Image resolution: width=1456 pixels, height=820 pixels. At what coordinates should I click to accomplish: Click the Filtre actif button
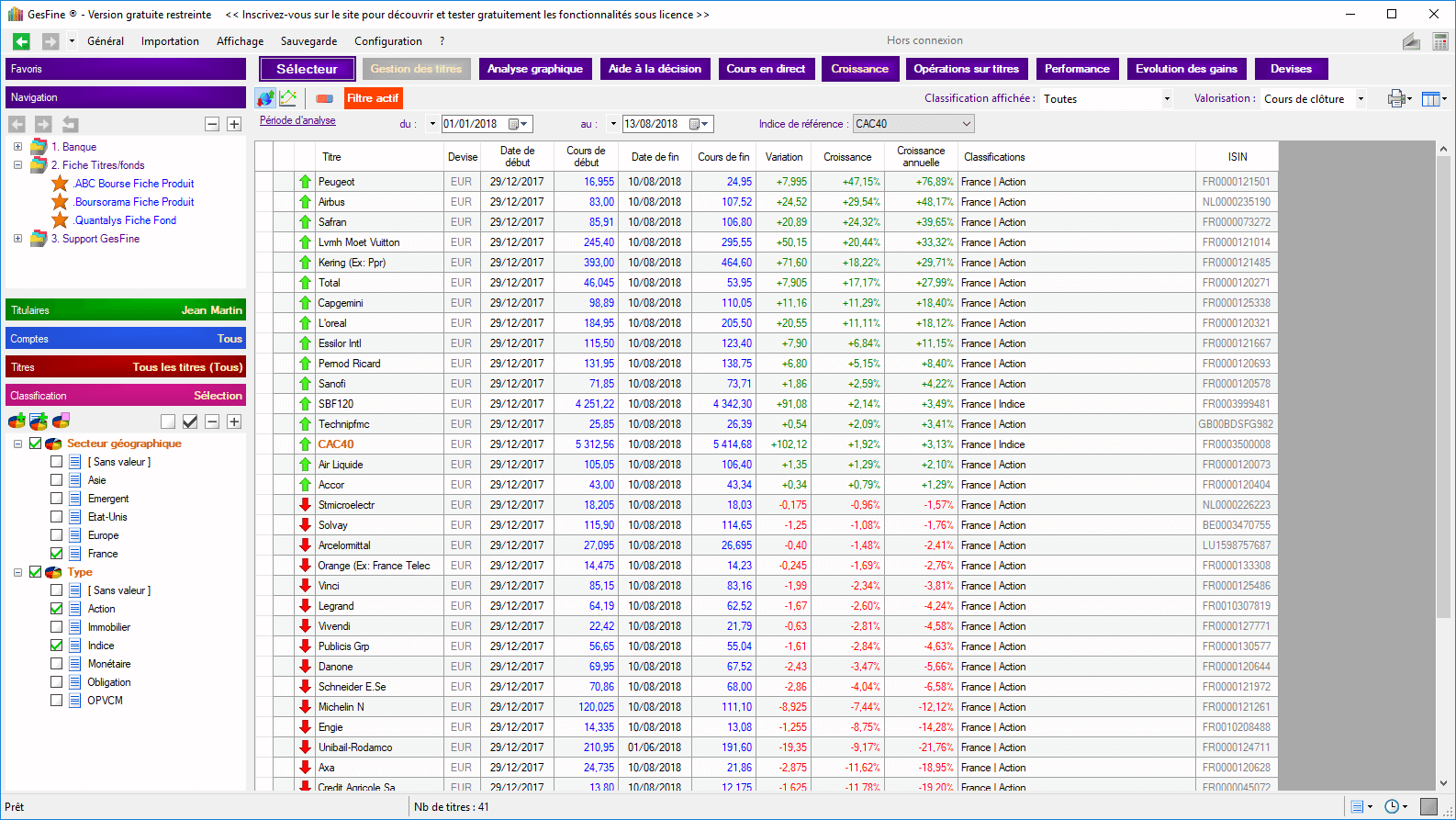(x=373, y=98)
